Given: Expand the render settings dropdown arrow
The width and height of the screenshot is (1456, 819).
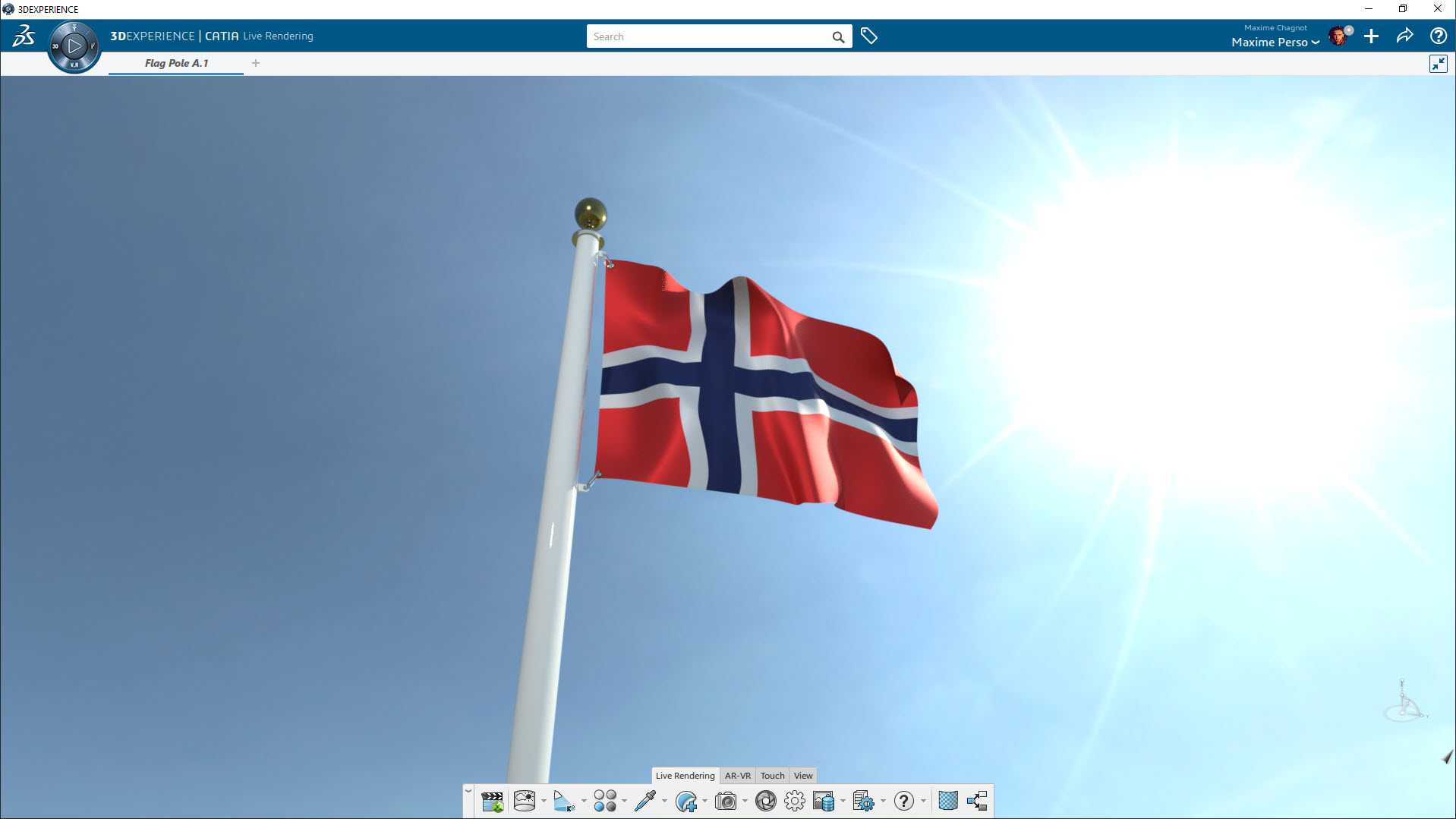Looking at the screenshot, I should (883, 801).
